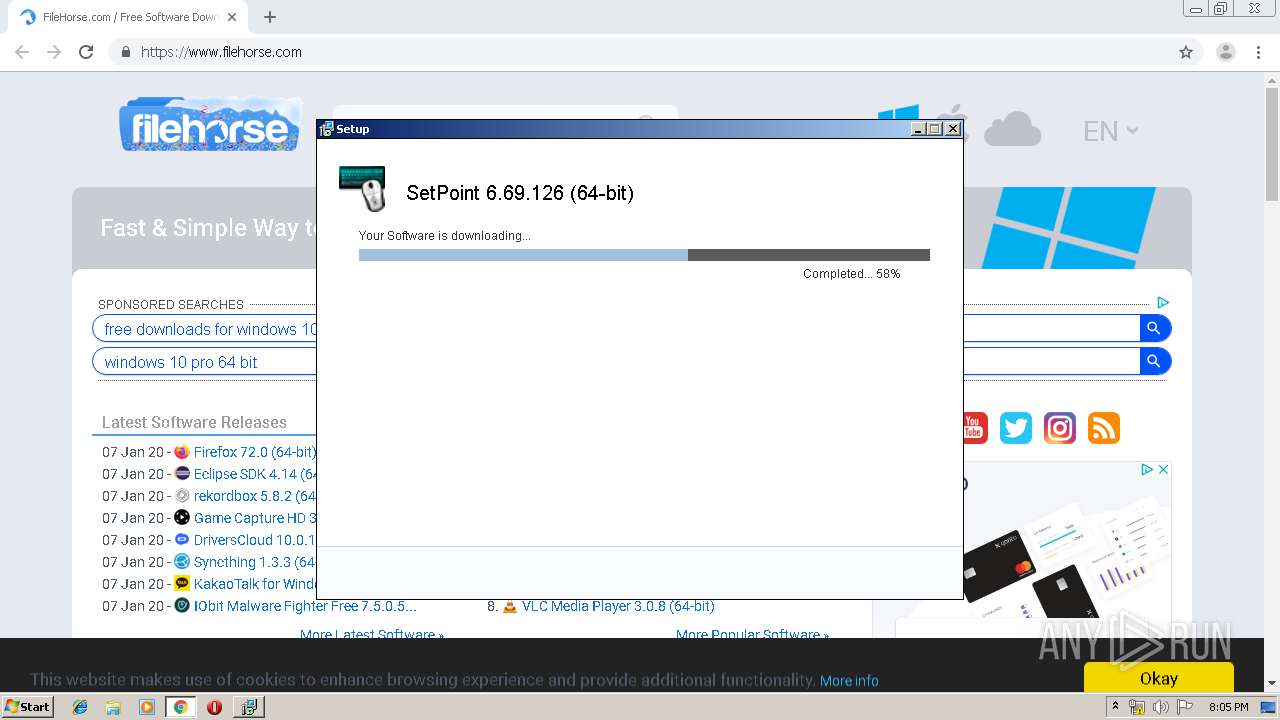Open DriversCloud 10.0.1 release link

click(255, 540)
